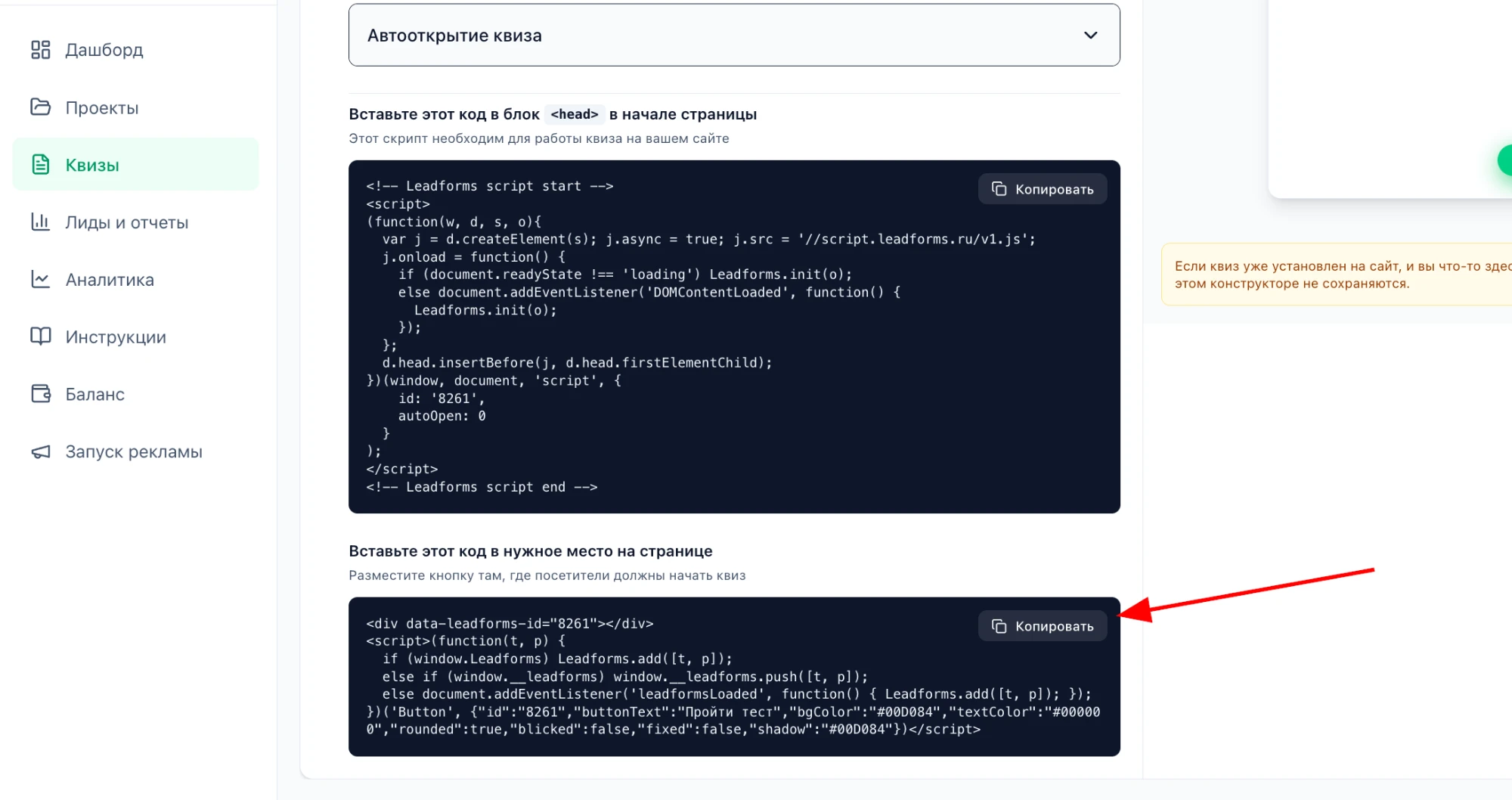Click the leadformsLoaded event listener line
The height and width of the screenshot is (800, 1512).
coord(736,694)
